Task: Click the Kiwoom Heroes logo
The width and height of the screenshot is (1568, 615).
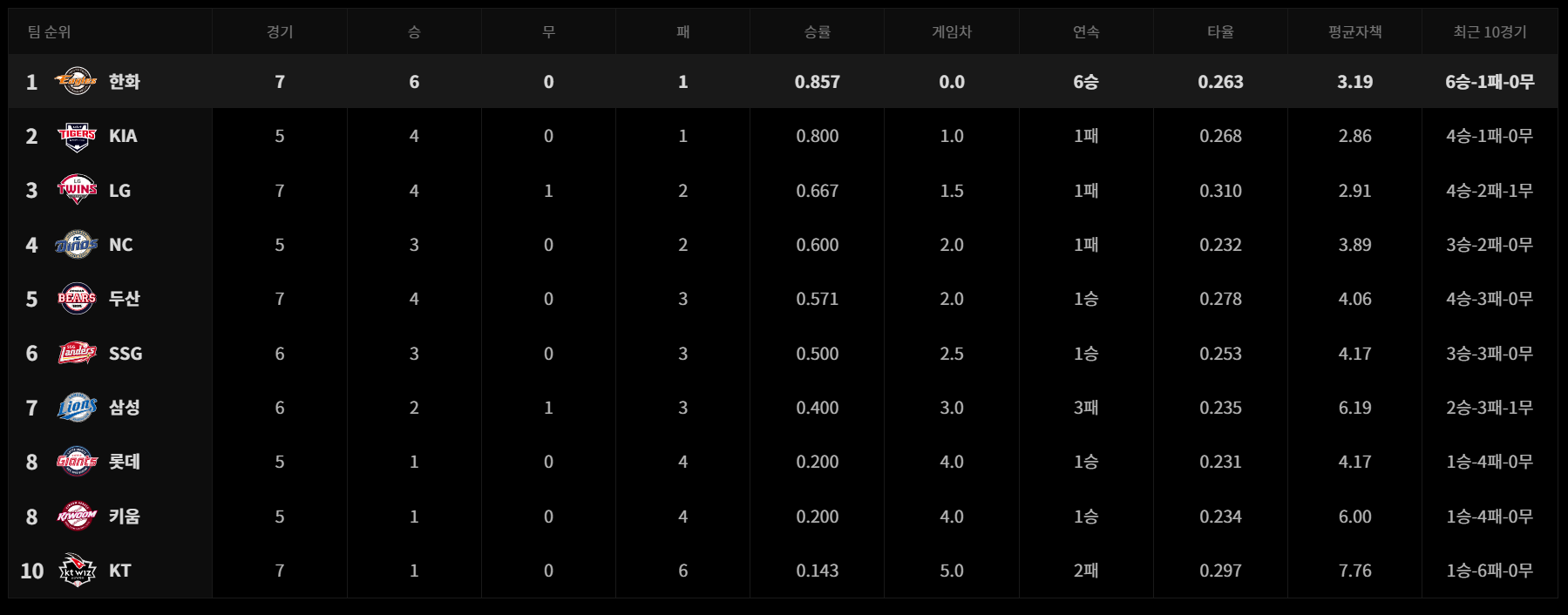Action: pyautogui.click(x=77, y=517)
